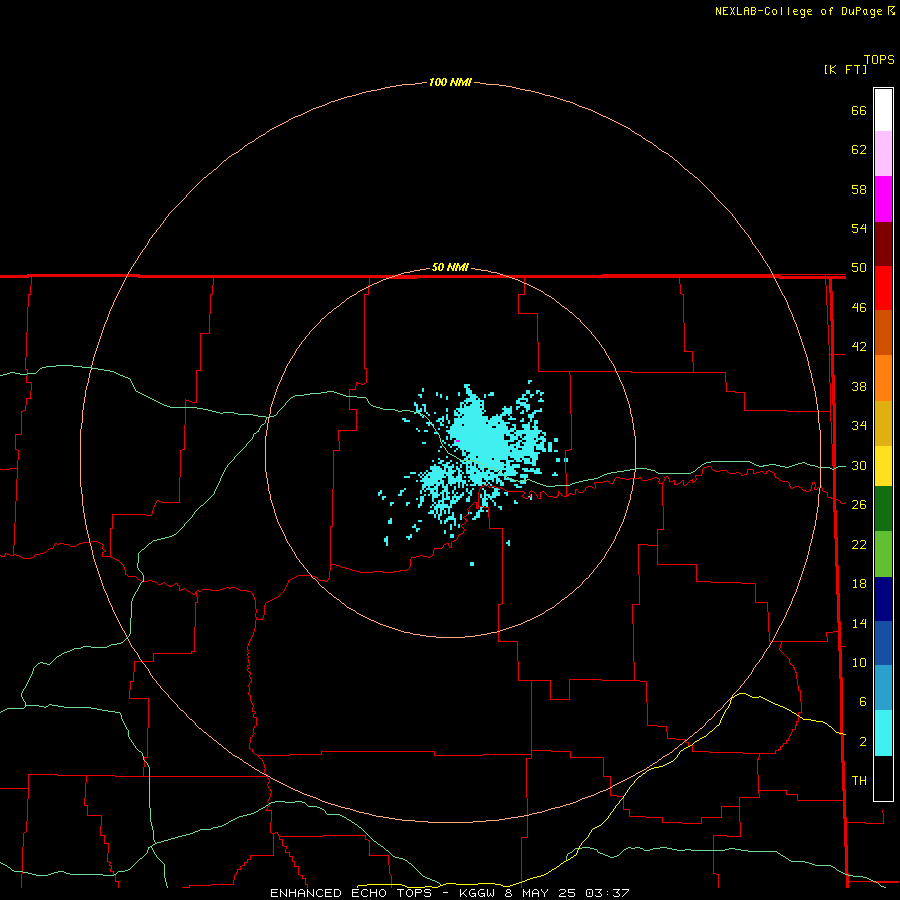
Task: Click the medium blue 10-14 legend swatch
Action: (x=883, y=643)
